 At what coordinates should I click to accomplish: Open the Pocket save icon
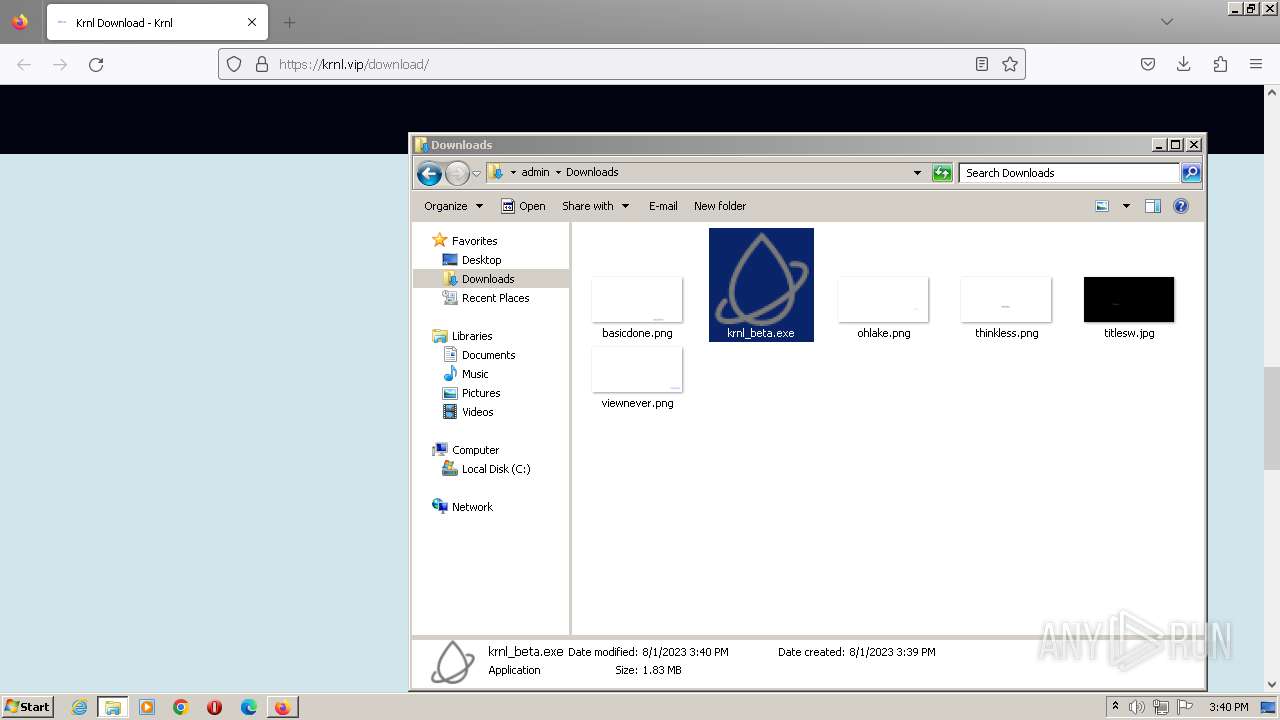1148,64
